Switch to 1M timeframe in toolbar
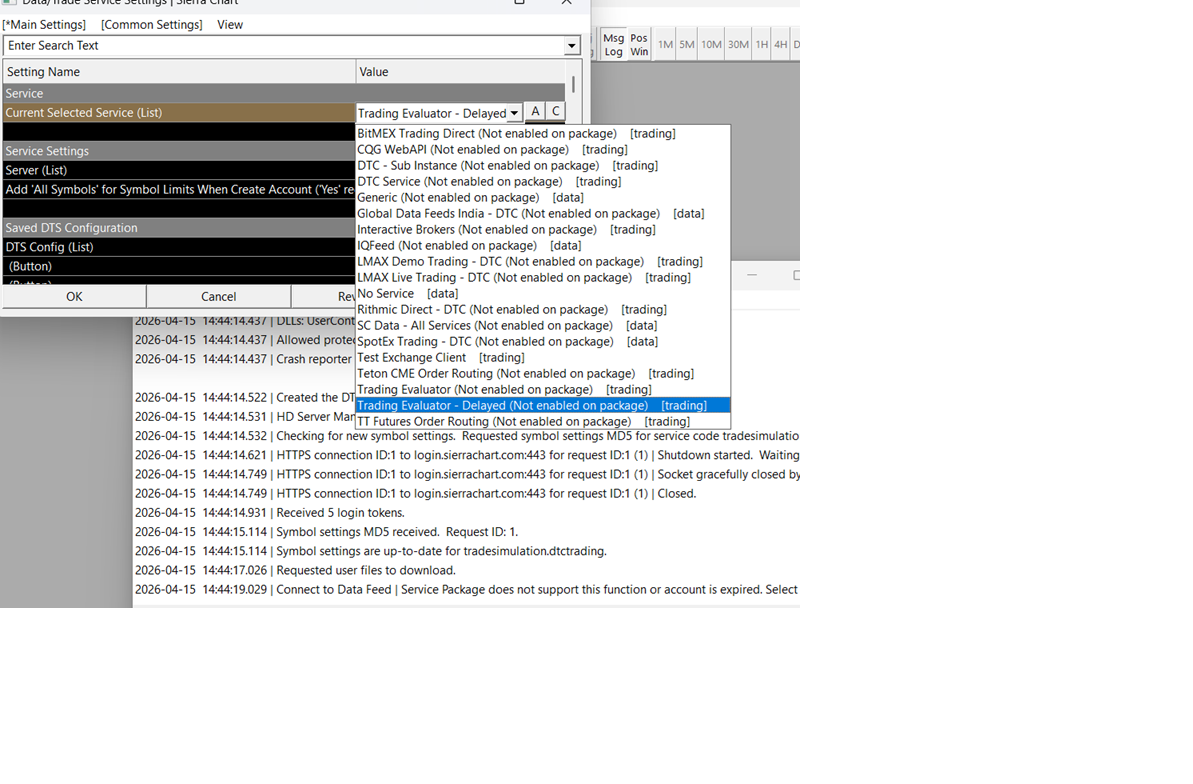The image size is (1193, 784). tap(666, 45)
